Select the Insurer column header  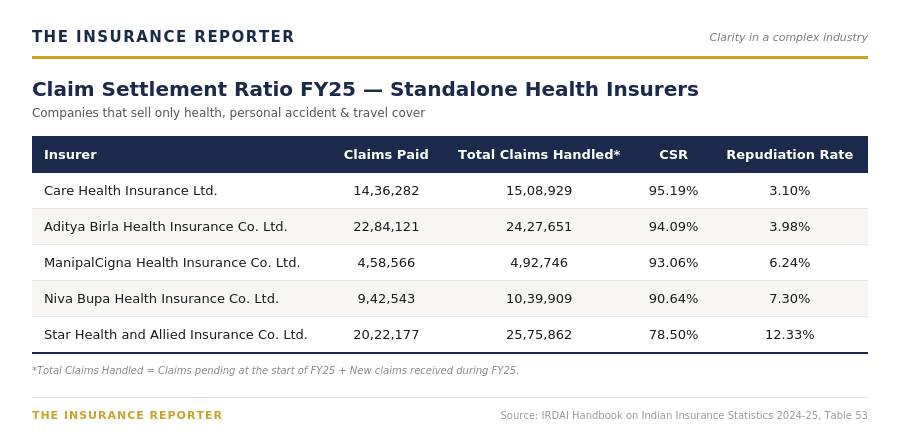click(x=70, y=155)
